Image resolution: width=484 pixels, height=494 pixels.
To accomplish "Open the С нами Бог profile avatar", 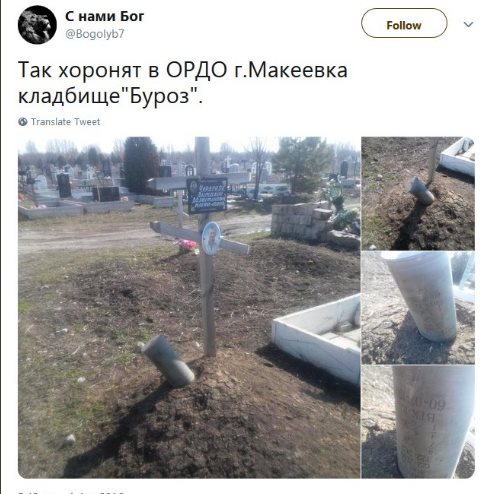I will (x=37, y=25).
